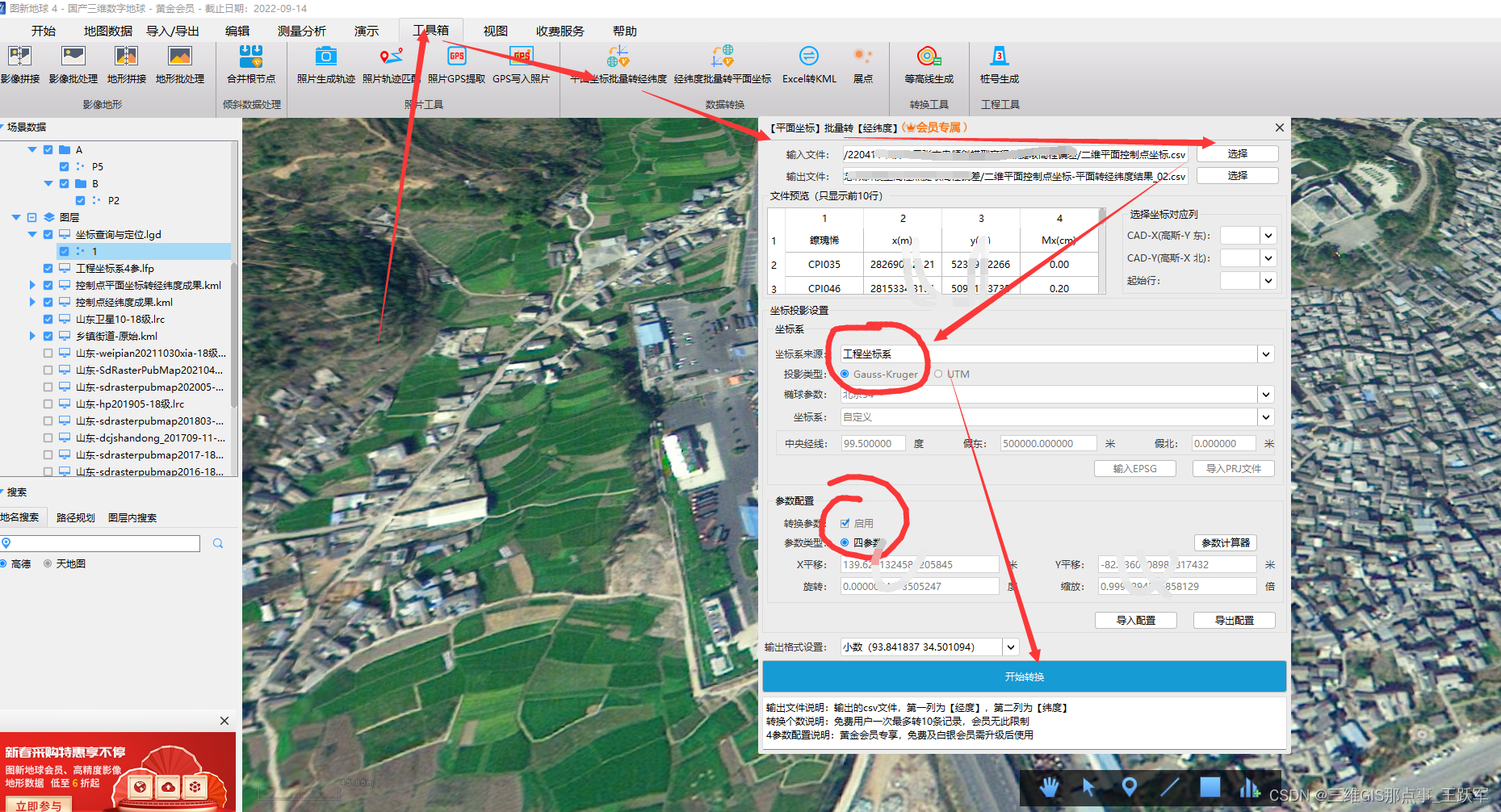Viewport: 1501px width, 812px height.
Task: Open the 输出格式设置 dropdown
Action: click(1011, 647)
